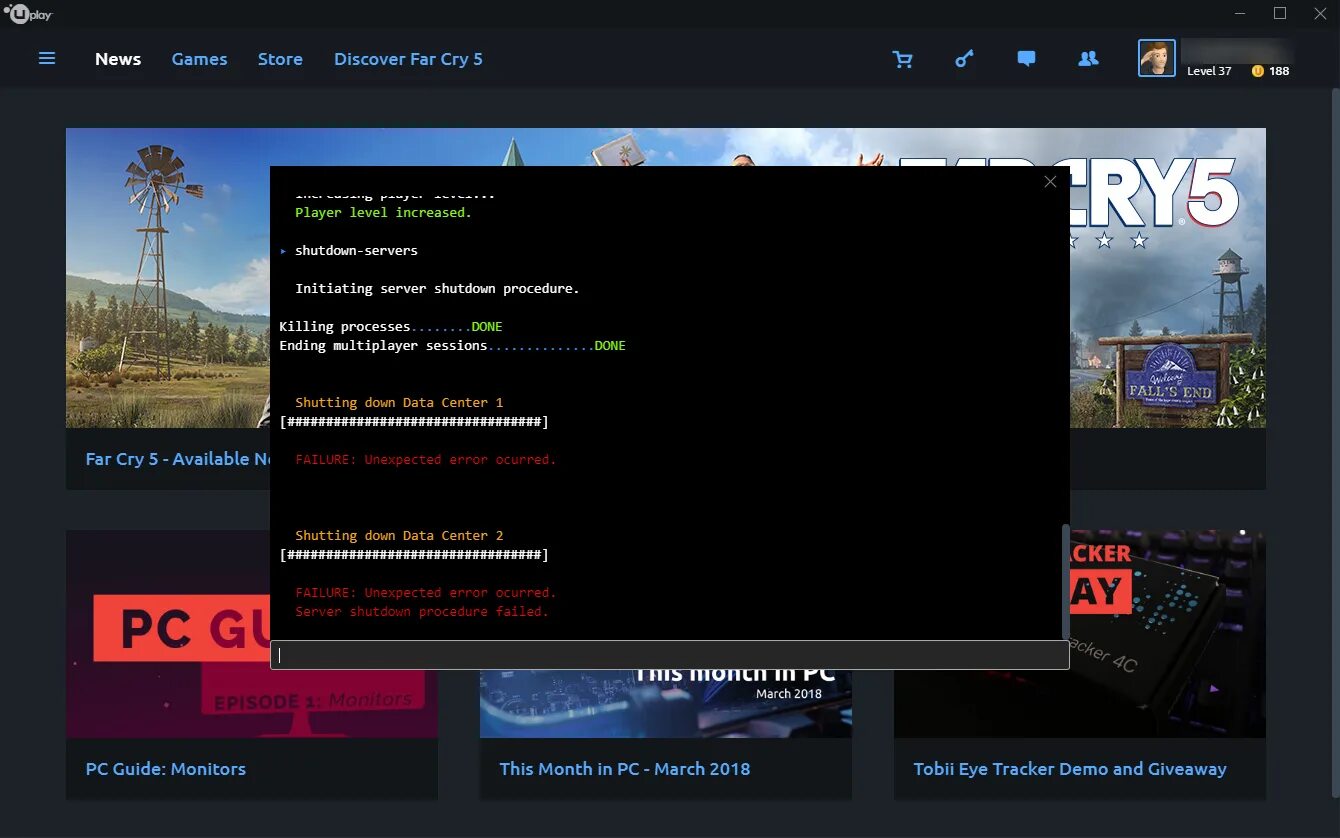Image resolution: width=1340 pixels, height=838 pixels.
Task: Click Data Center 1 progress bar
Action: [414, 422]
